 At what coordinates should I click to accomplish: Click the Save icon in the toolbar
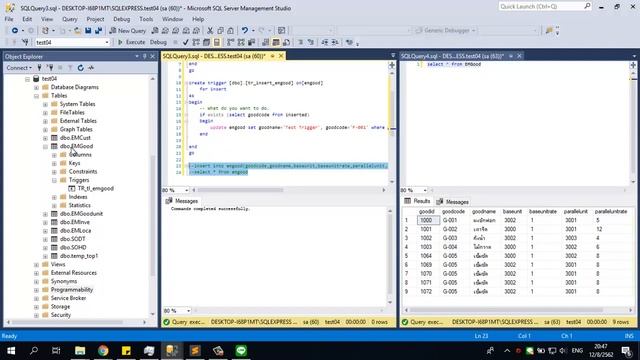pyautogui.click(x=88, y=31)
